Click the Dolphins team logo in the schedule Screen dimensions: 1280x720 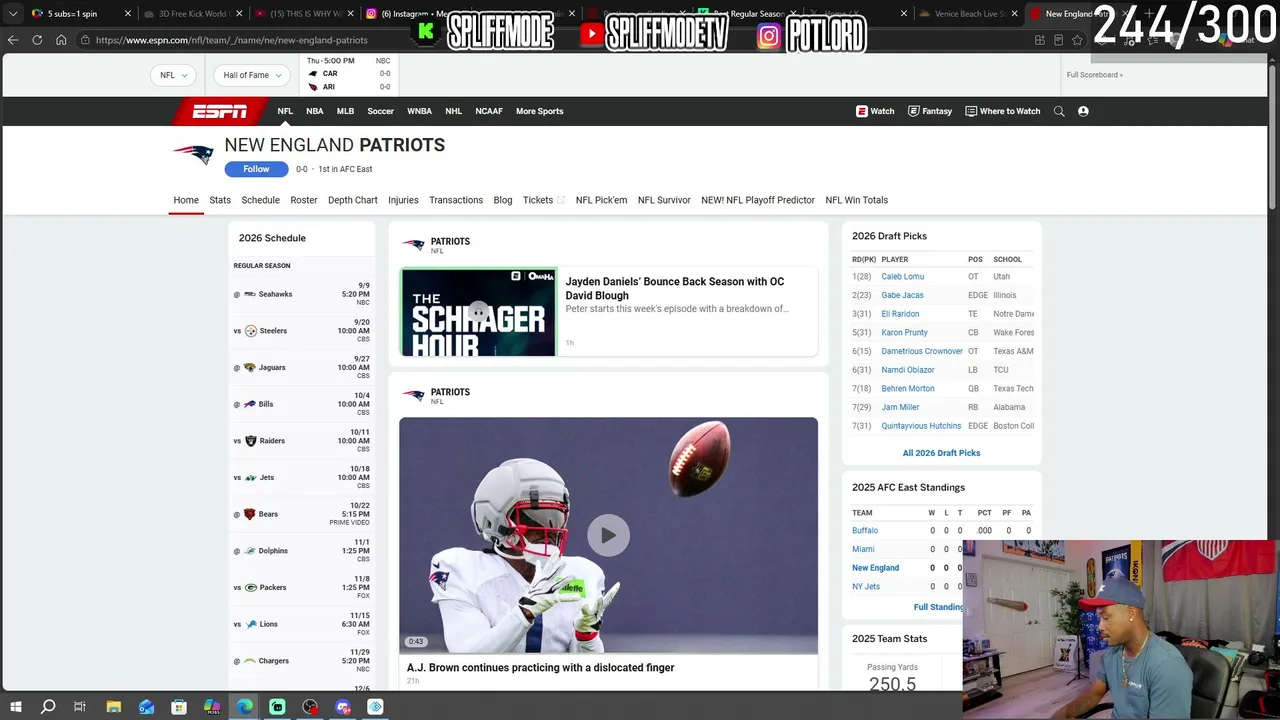point(250,551)
